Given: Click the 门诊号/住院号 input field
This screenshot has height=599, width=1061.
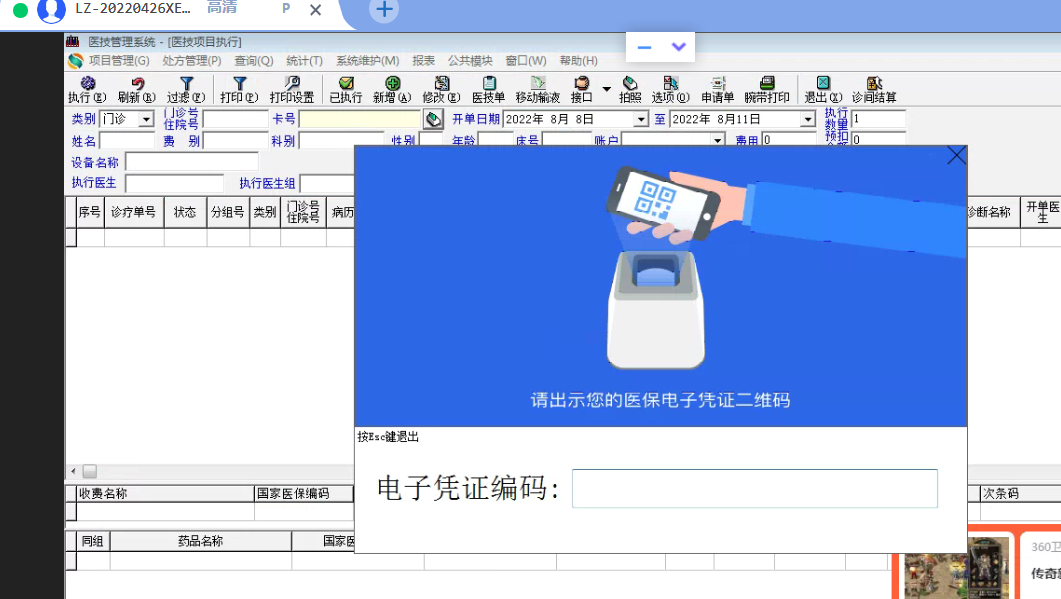Looking at the screenshot, I should [x=235, y=119].
